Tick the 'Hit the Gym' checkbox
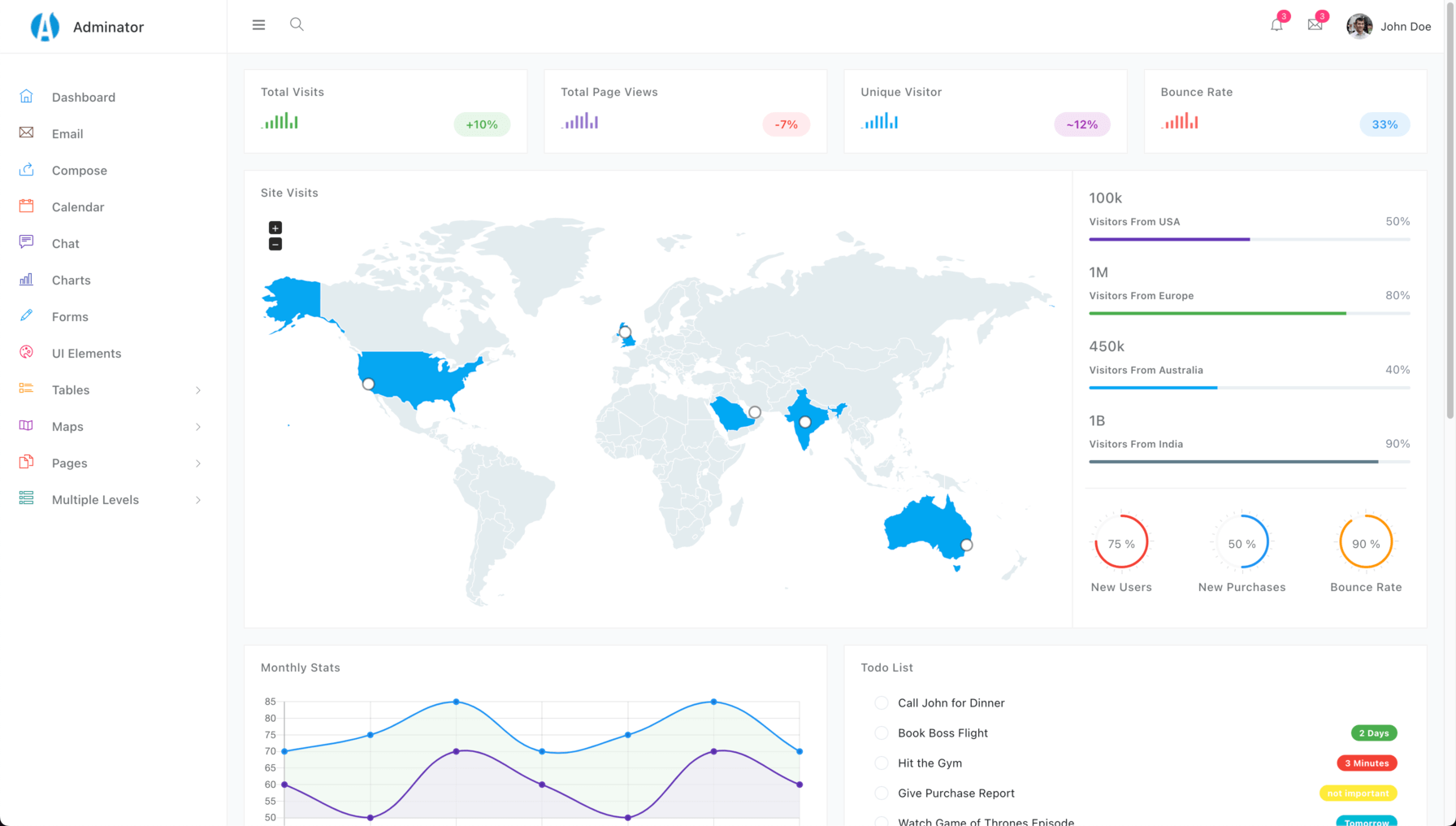This screenshot has height=826, width=1456. pos(882,763)
